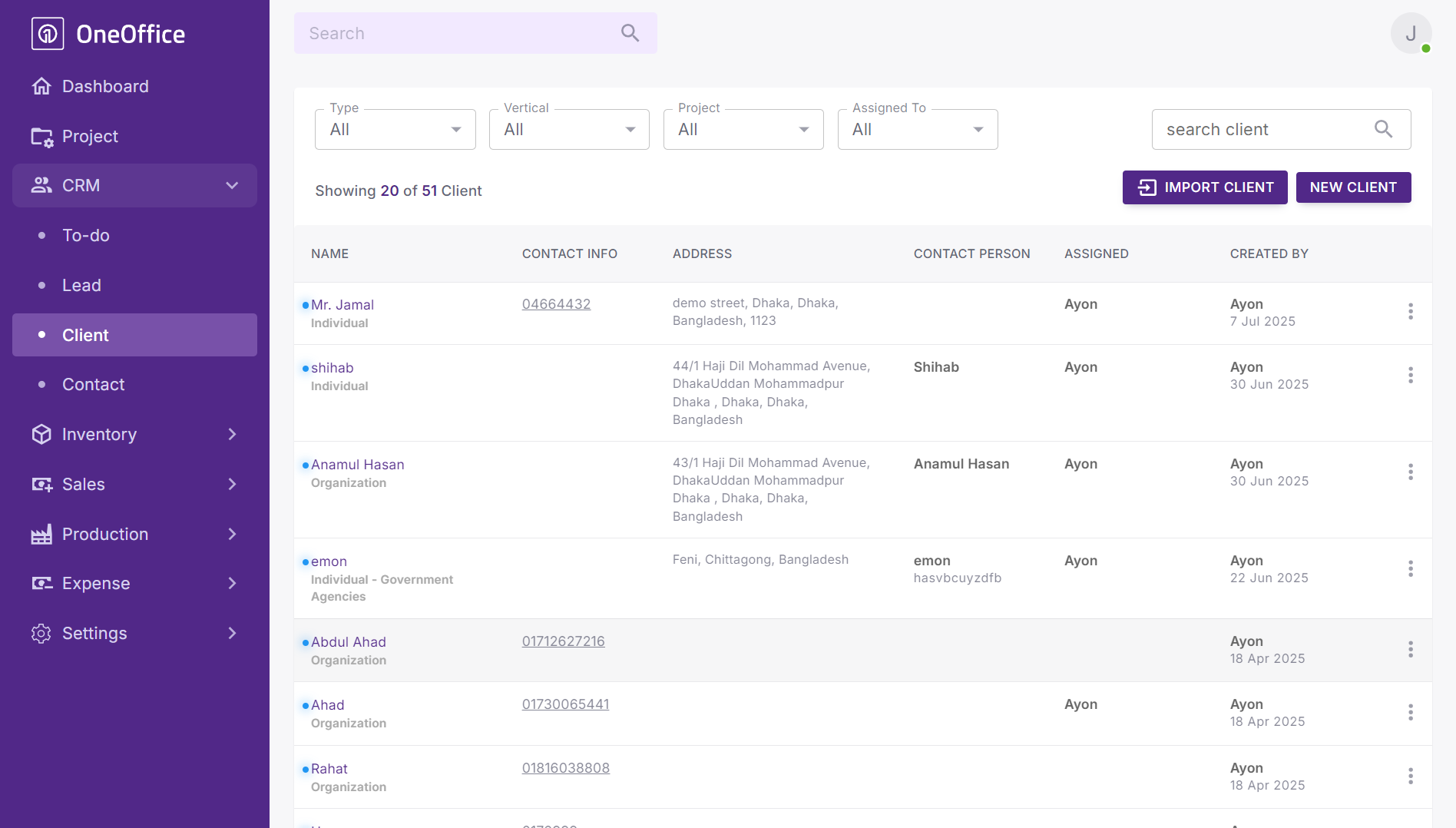
Task: Click the Inventory box icon
Action: [41, 435]
